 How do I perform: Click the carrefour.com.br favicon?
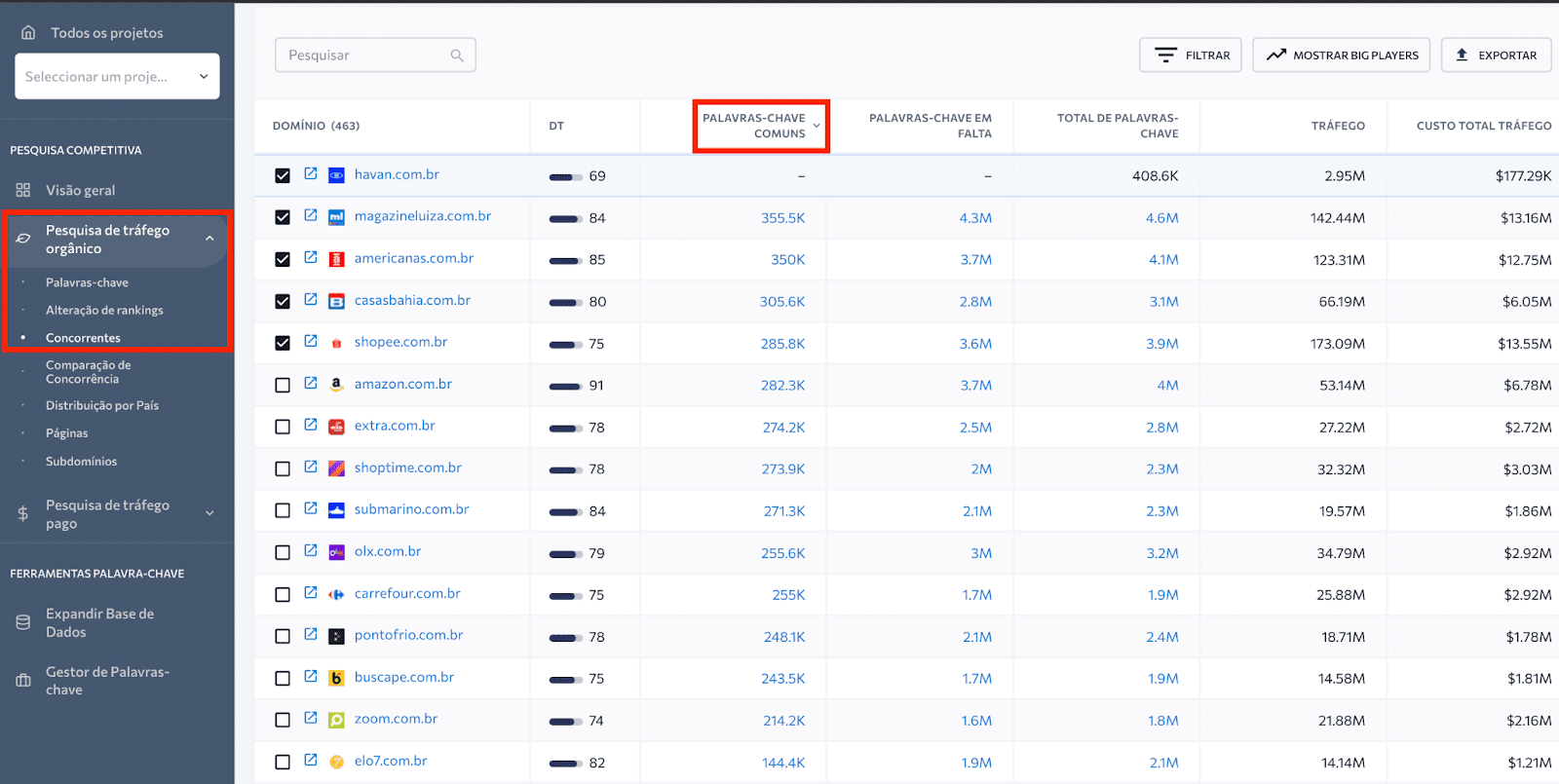(336, 594)
